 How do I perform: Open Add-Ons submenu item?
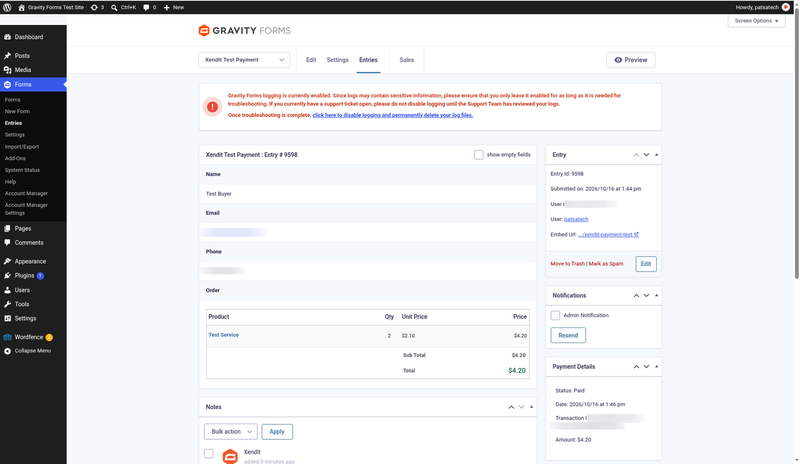click(15, 158)
